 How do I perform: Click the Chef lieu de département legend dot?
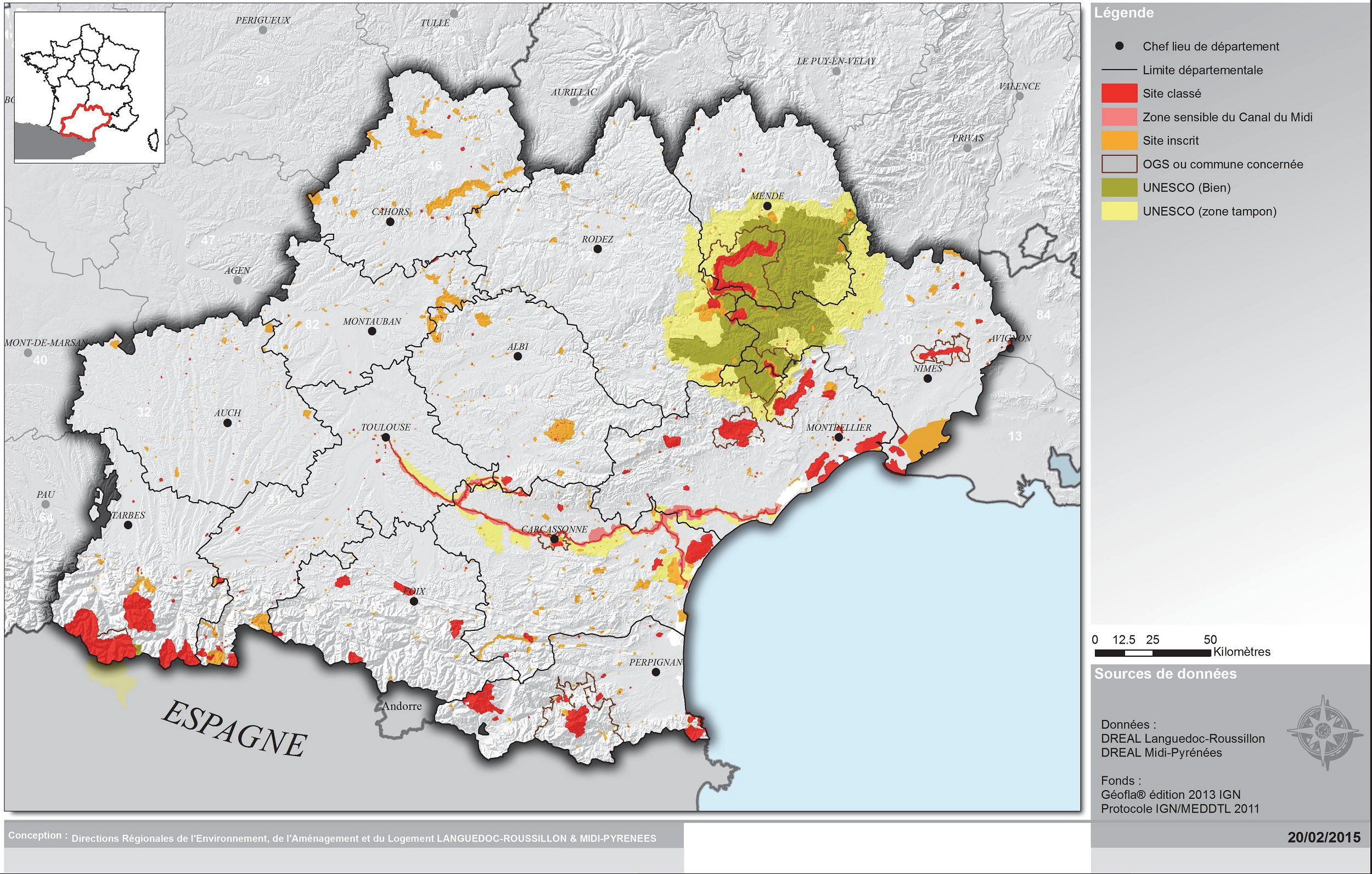pos(1119,46)
